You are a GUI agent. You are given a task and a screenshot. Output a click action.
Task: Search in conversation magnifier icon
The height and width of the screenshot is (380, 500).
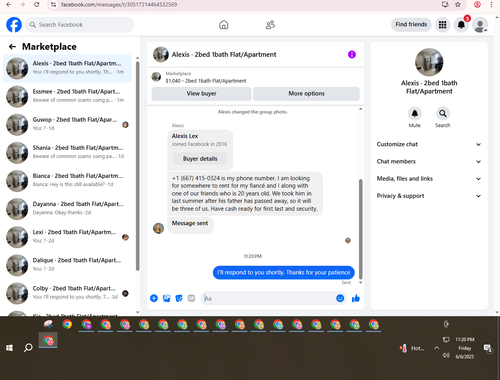(x=443, y=113)
